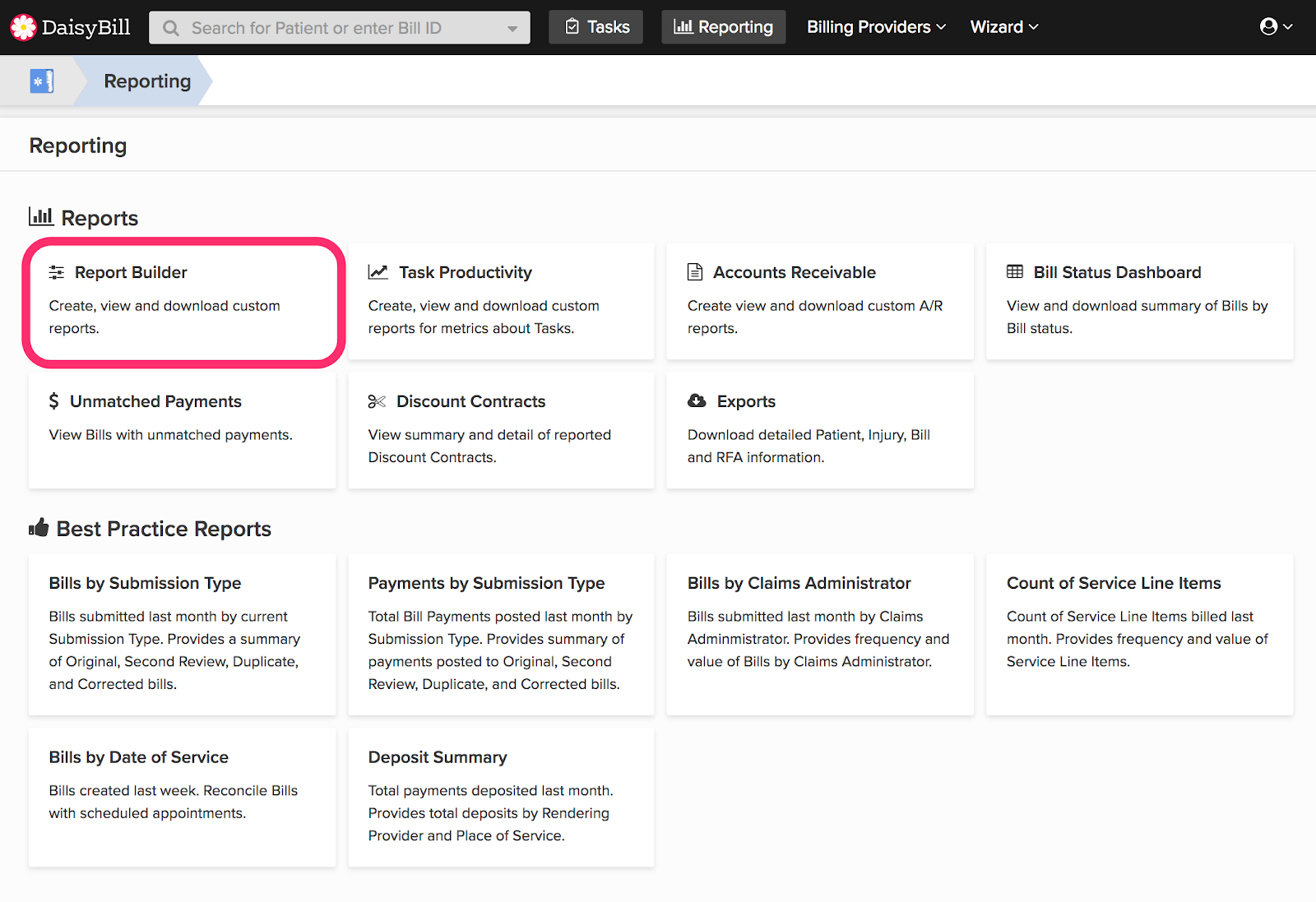Click the Unmatched Payments dollar icon
The height and width of the screenshot is (902, 1316).
54,401
